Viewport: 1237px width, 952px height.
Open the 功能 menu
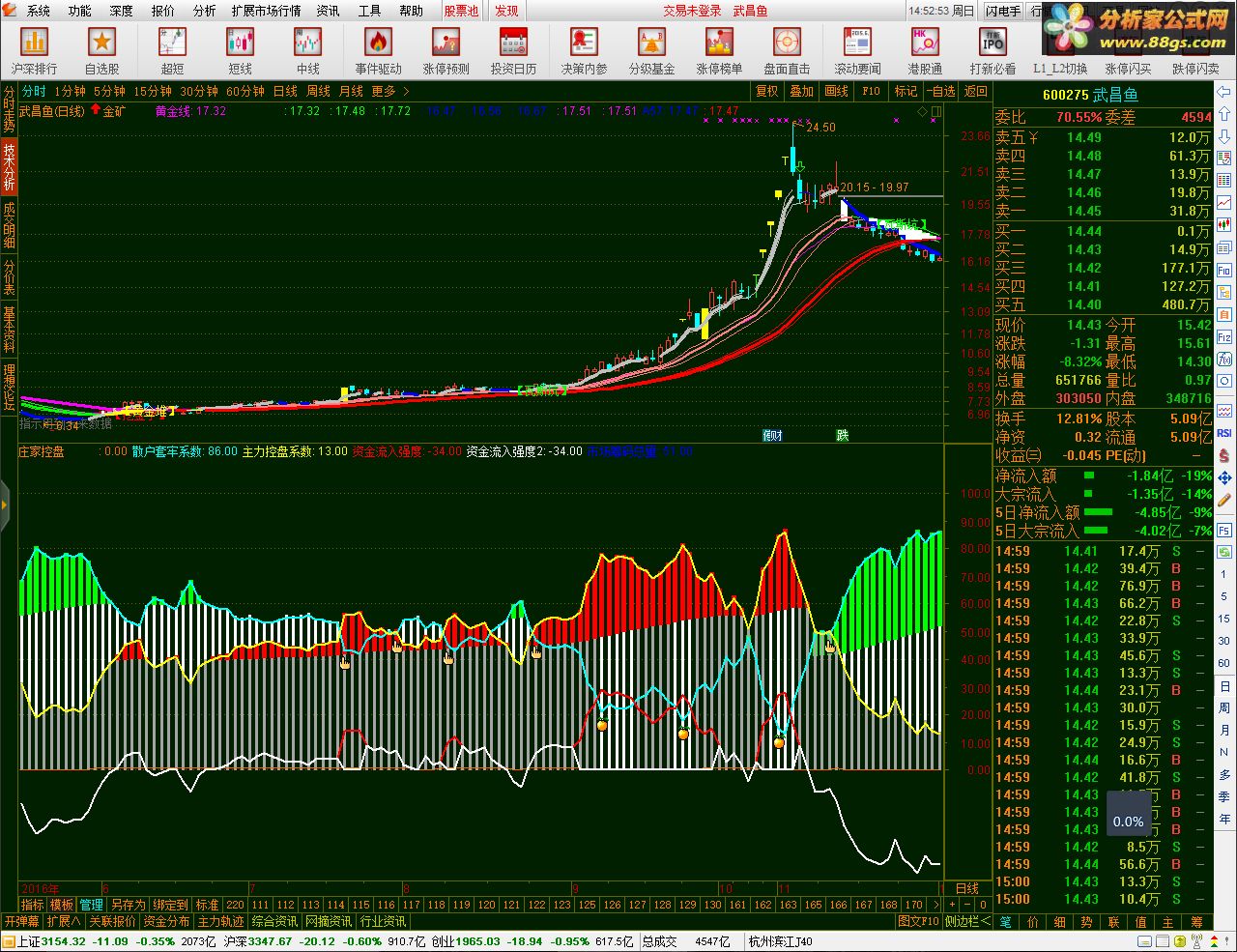click(80, 11)
